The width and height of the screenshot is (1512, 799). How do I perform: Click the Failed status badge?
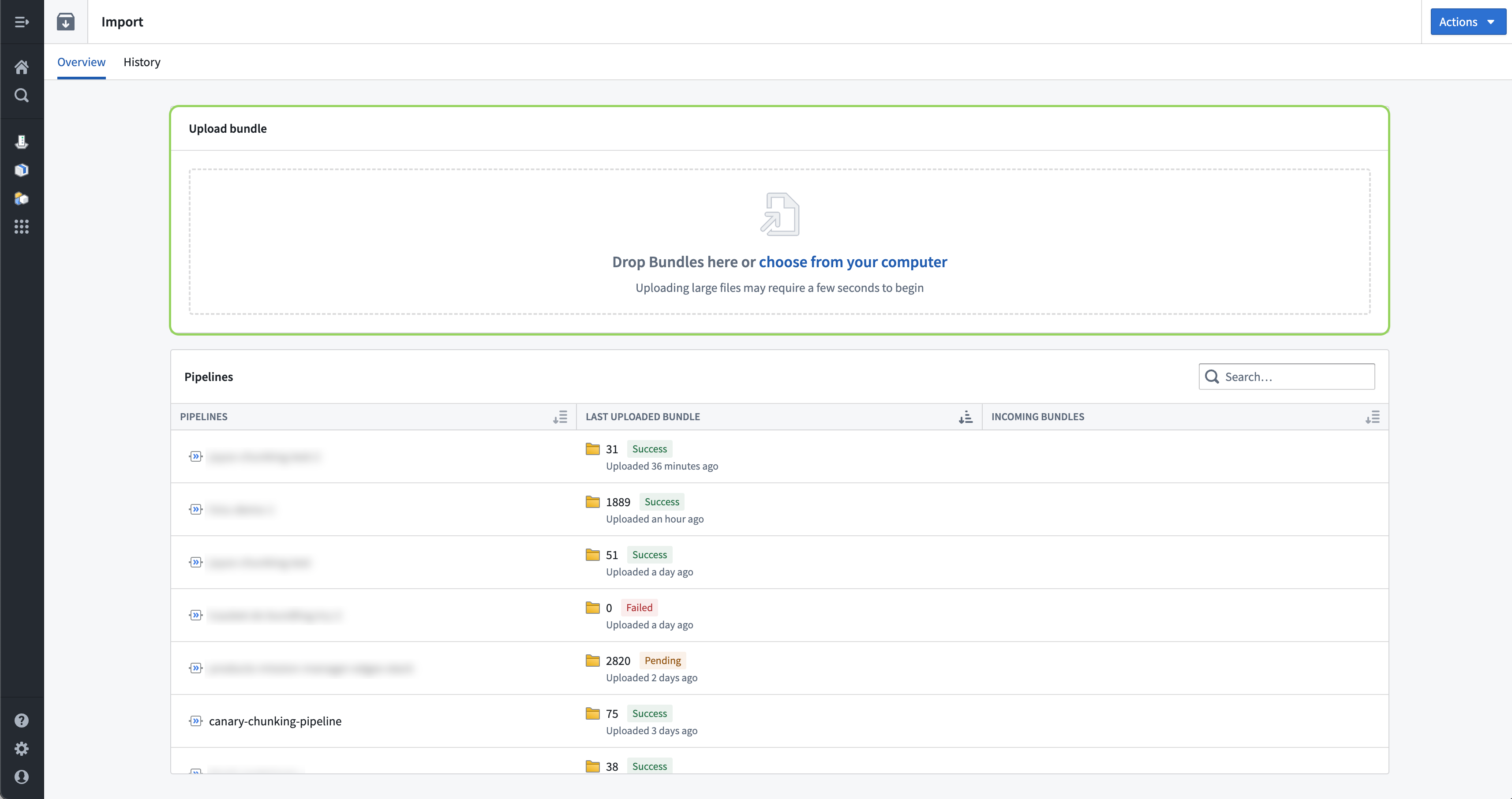coord(639,607)
